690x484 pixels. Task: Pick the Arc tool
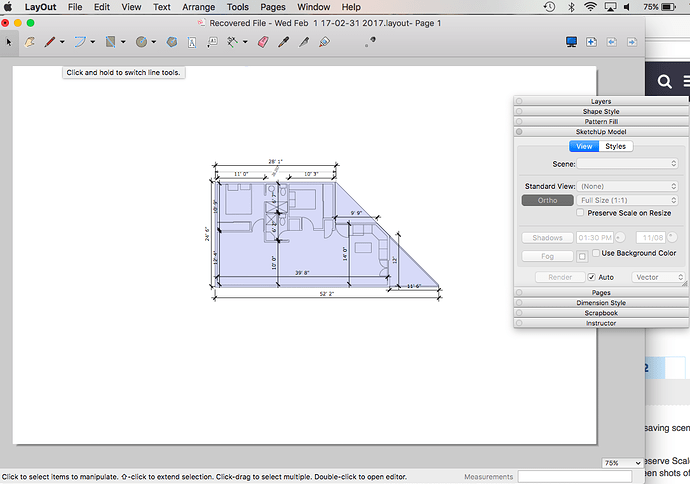click(x=80, y=42)
